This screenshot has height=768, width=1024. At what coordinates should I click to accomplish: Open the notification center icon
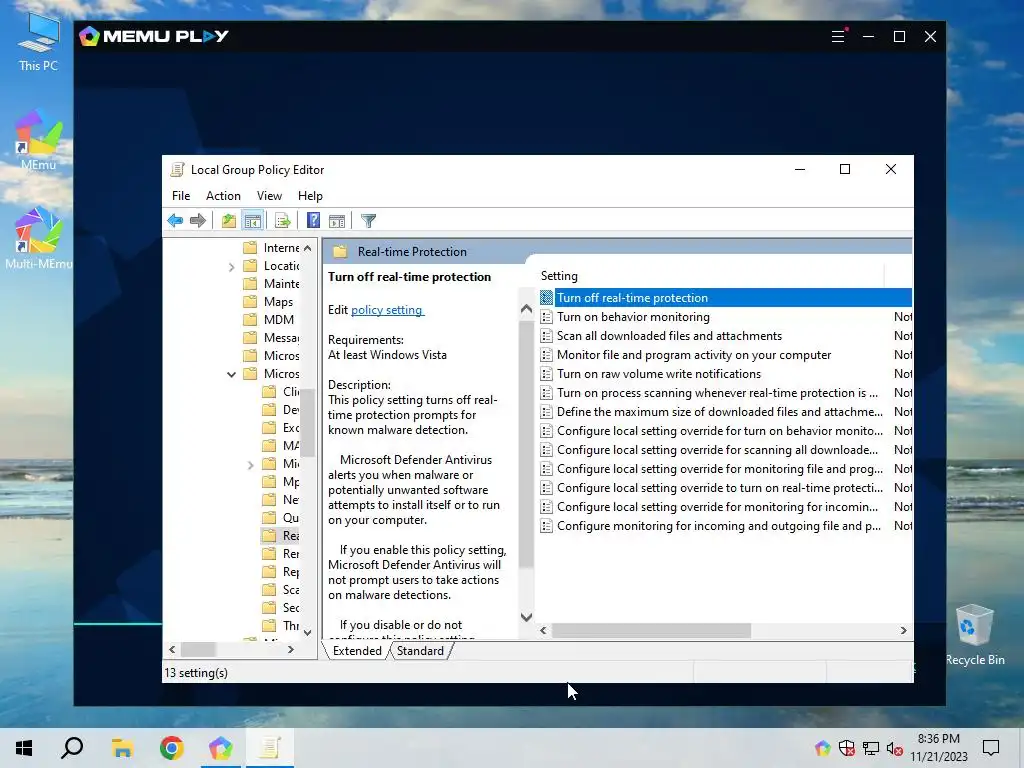tap(991, 748)
